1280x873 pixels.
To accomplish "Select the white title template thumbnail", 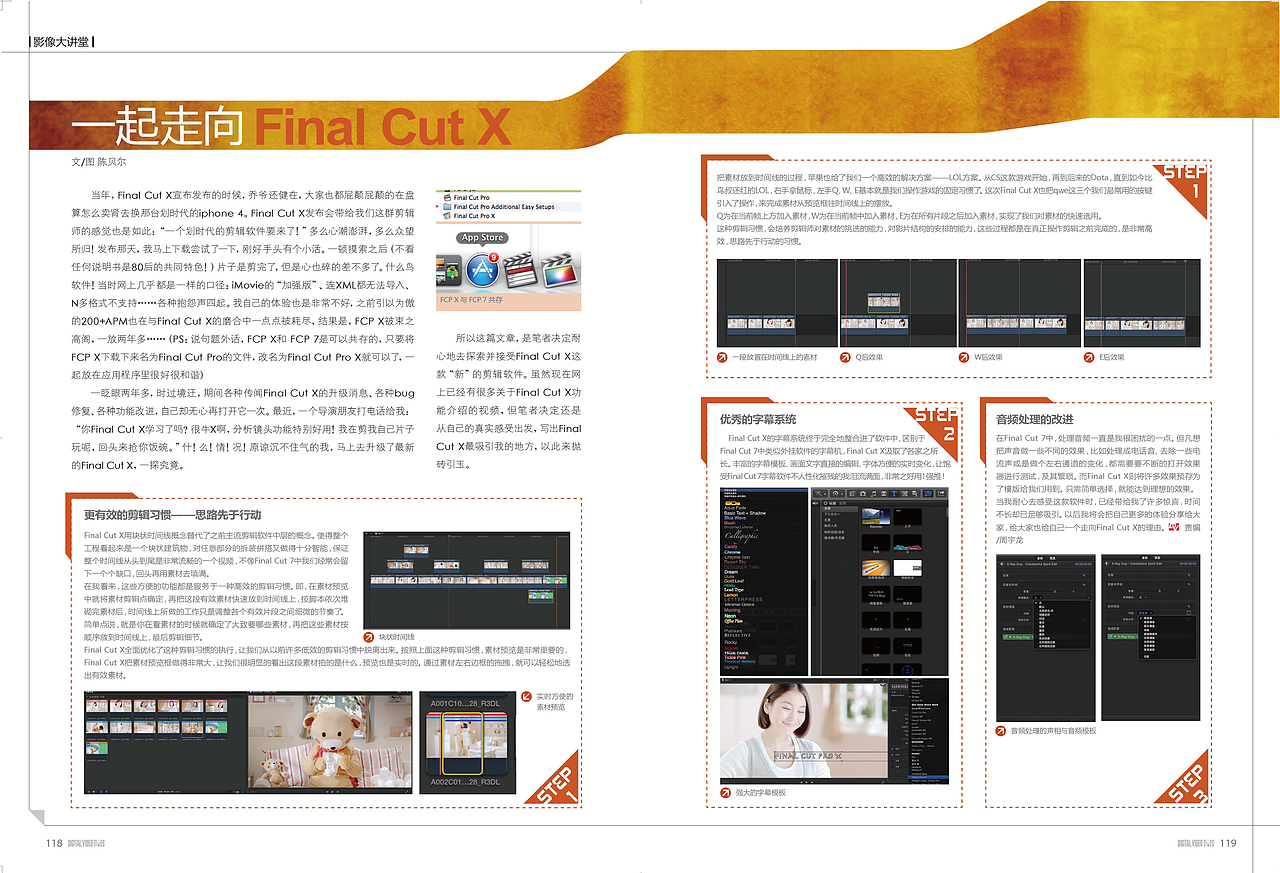I will point(908,568).
